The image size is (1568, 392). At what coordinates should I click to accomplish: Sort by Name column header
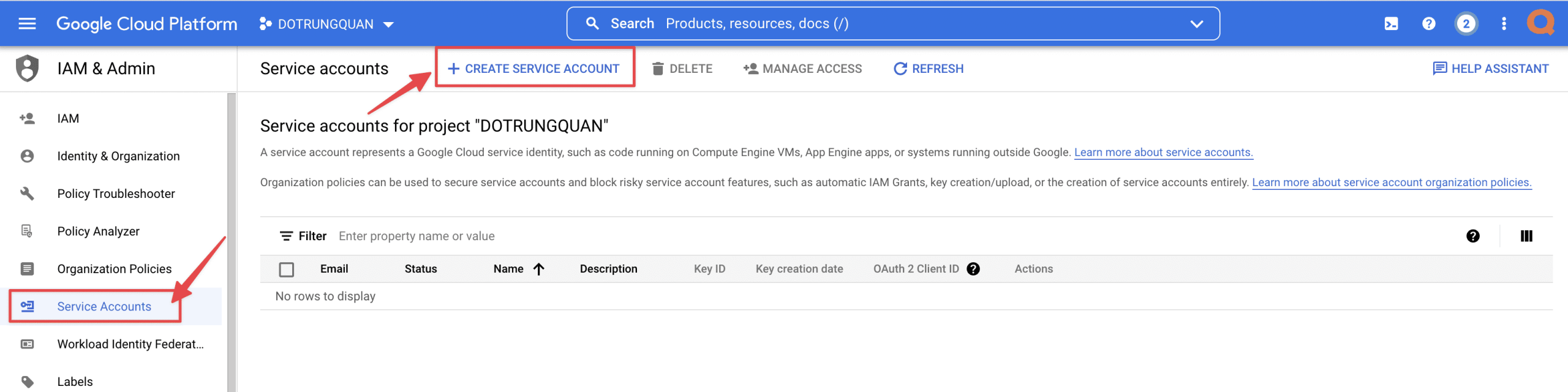[508, 269]
